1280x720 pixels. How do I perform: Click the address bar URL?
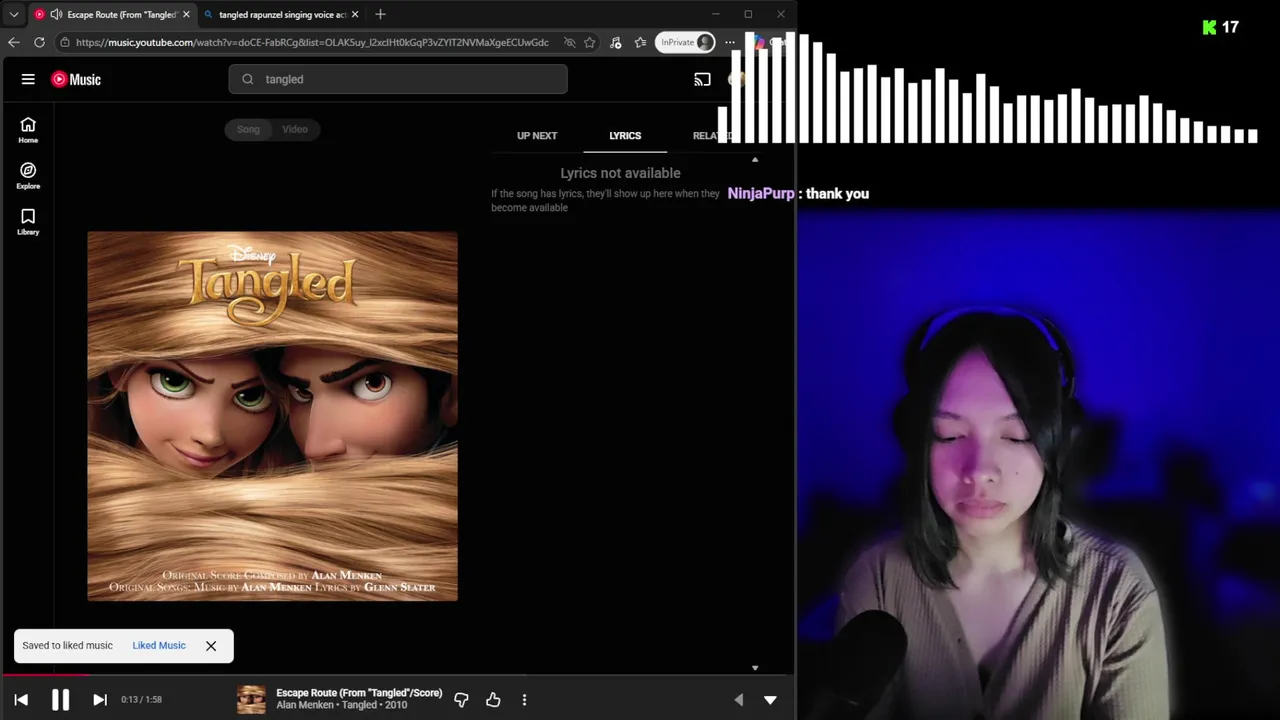[312, 42]
